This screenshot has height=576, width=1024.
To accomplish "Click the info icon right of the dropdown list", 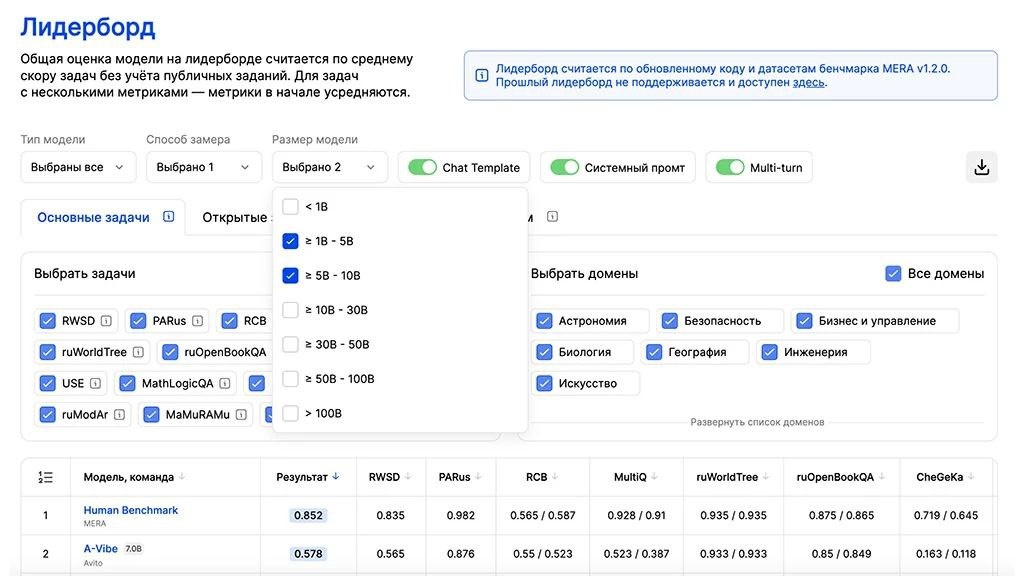I will pyautogui.click(x=552, y=216).
